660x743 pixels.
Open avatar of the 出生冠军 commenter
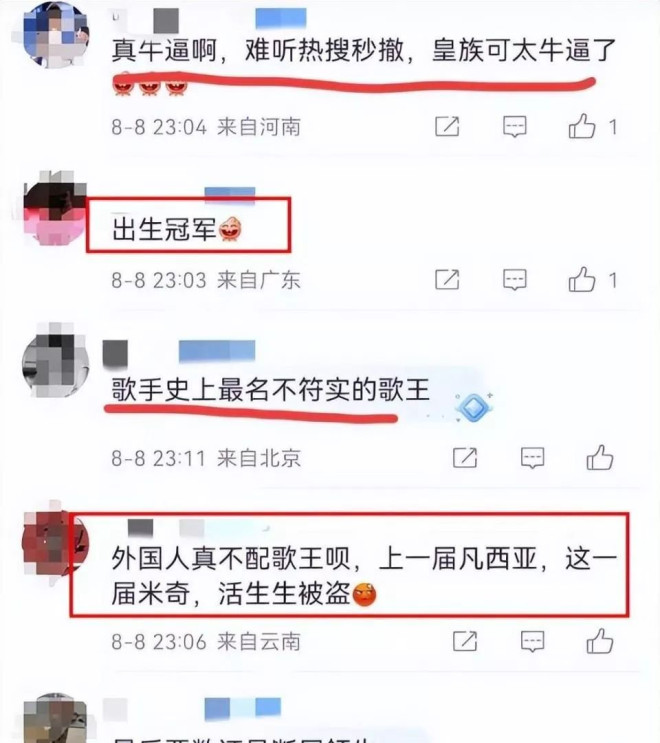(x=55, y=207)
